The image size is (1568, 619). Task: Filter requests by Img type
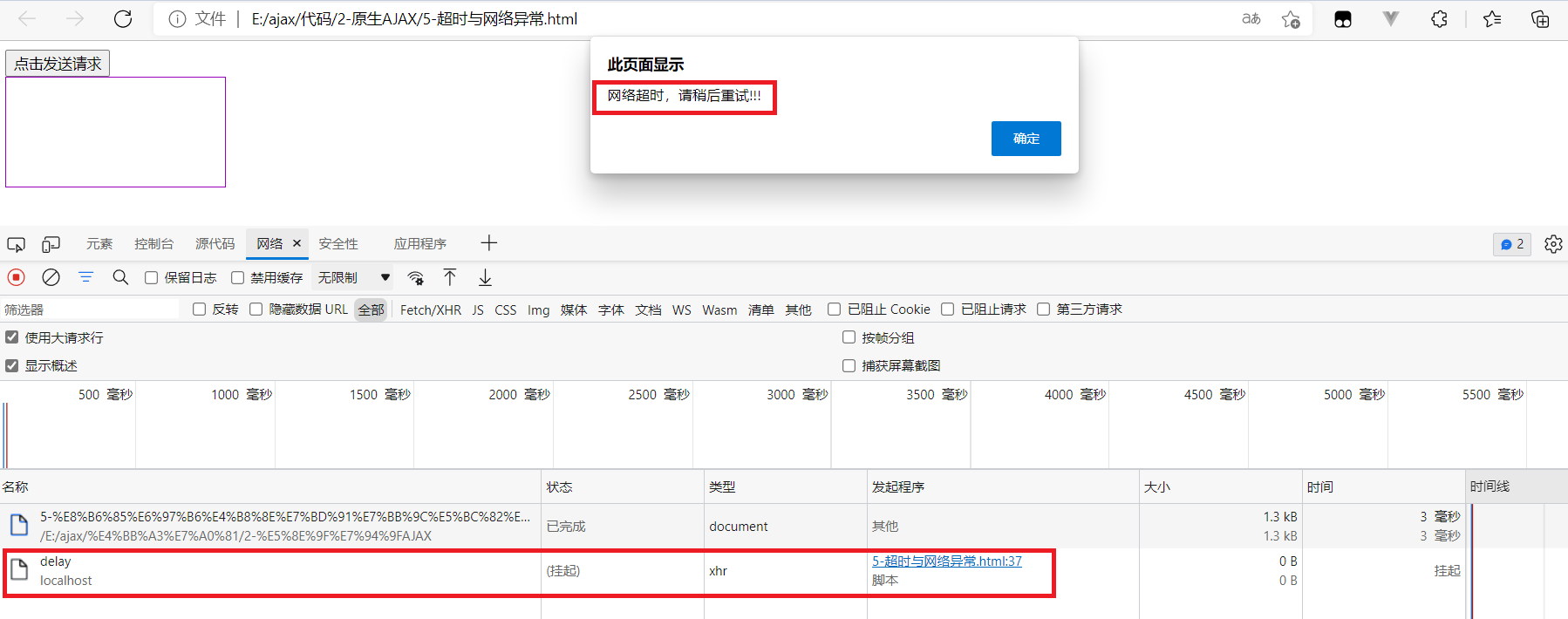[x=539, y=309]
